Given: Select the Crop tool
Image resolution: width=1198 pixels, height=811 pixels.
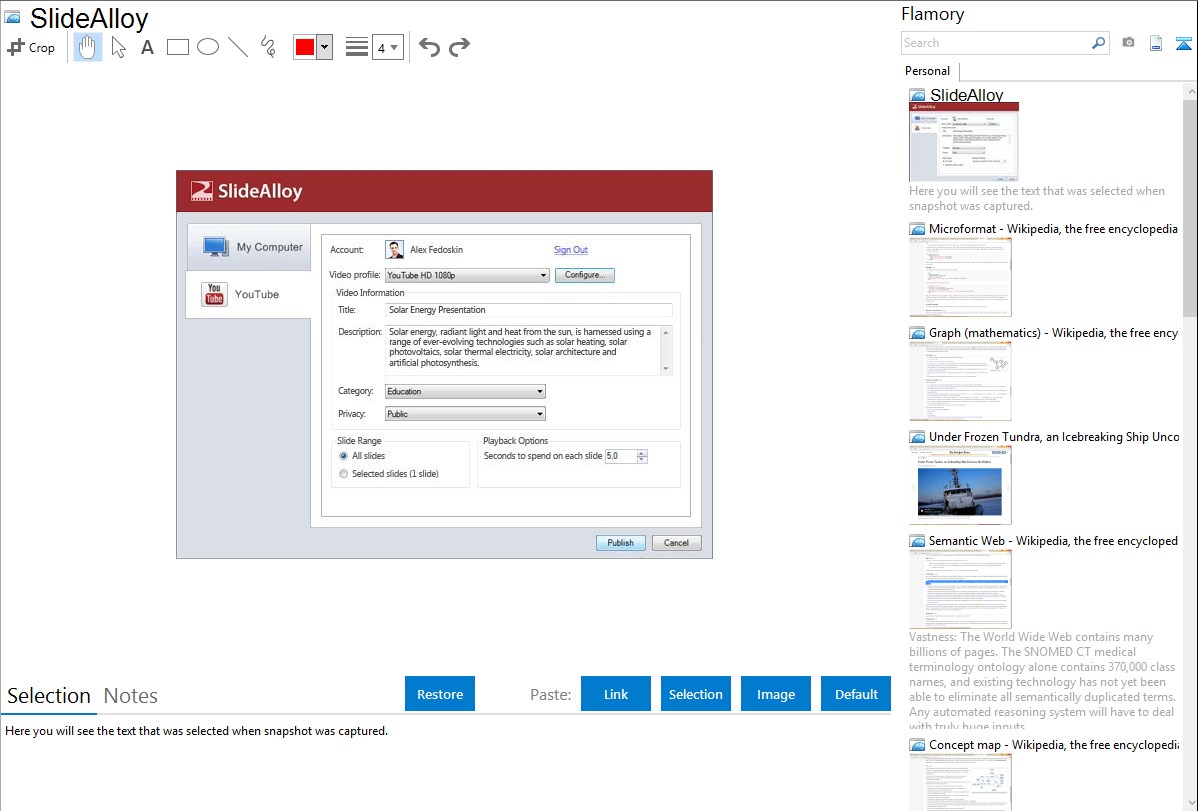Looking at the screenshot, I should (x=31, y=47).
